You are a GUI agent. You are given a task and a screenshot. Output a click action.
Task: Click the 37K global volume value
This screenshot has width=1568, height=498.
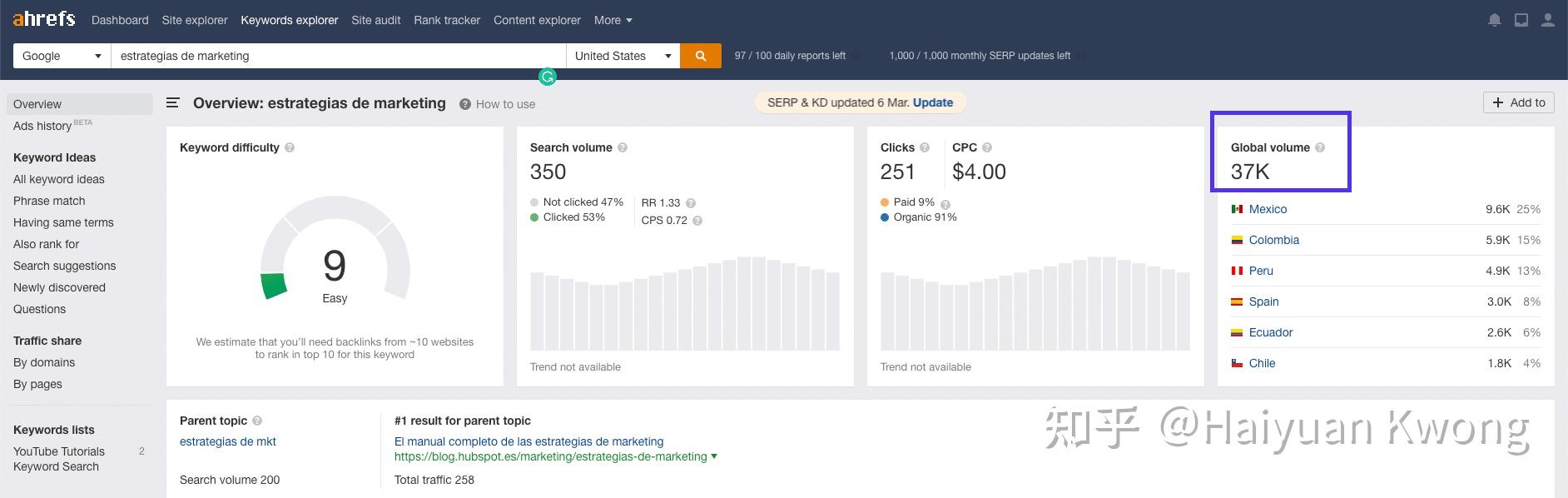coord(1250,172)
